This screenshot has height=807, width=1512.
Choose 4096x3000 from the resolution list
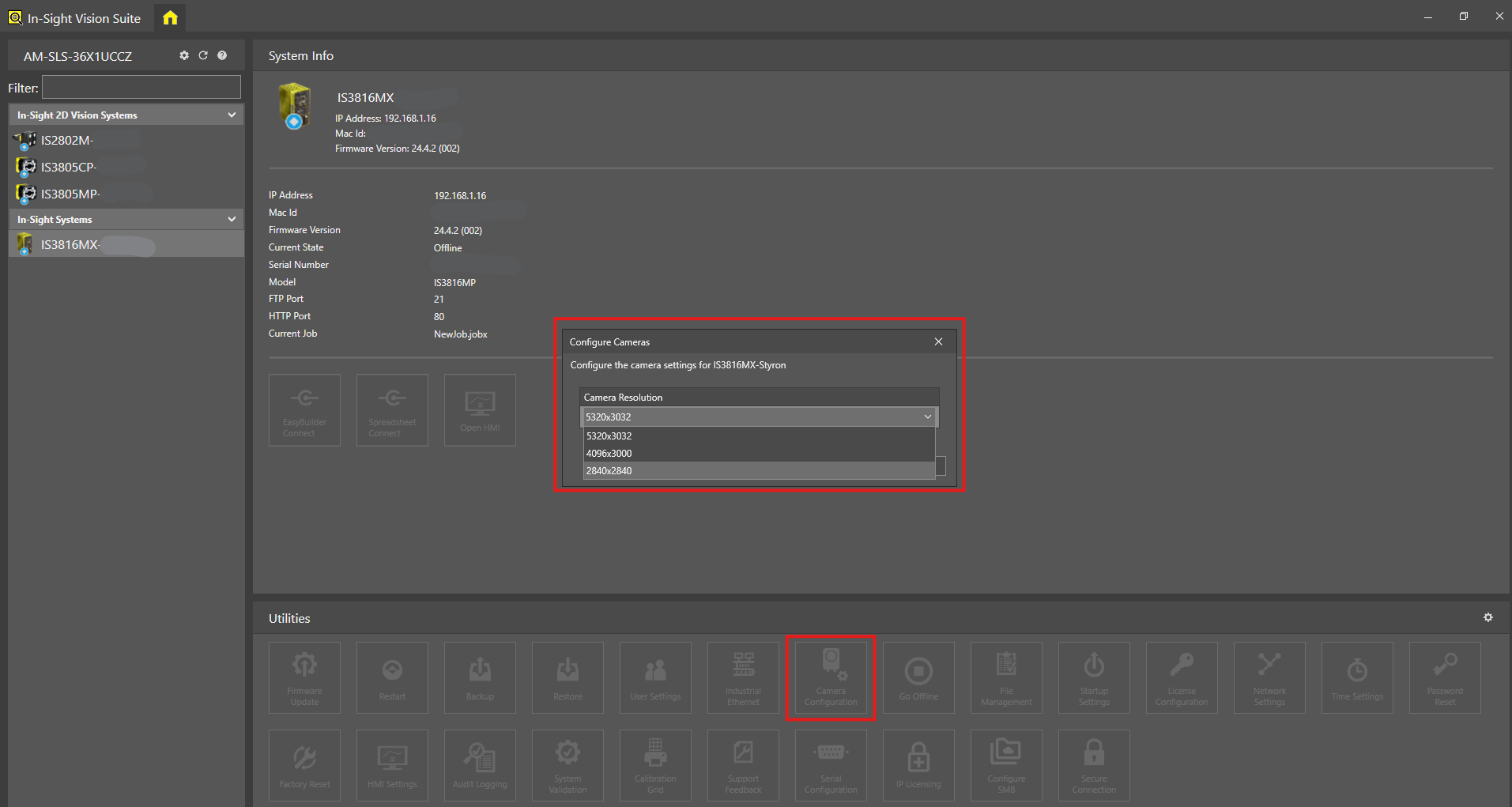759,453
